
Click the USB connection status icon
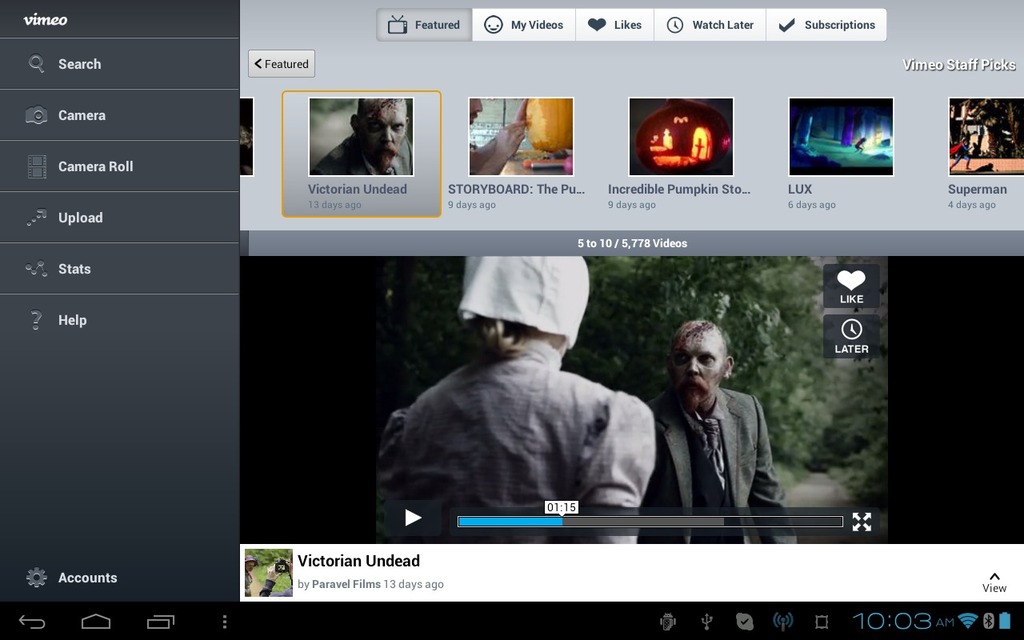[706, 622]
